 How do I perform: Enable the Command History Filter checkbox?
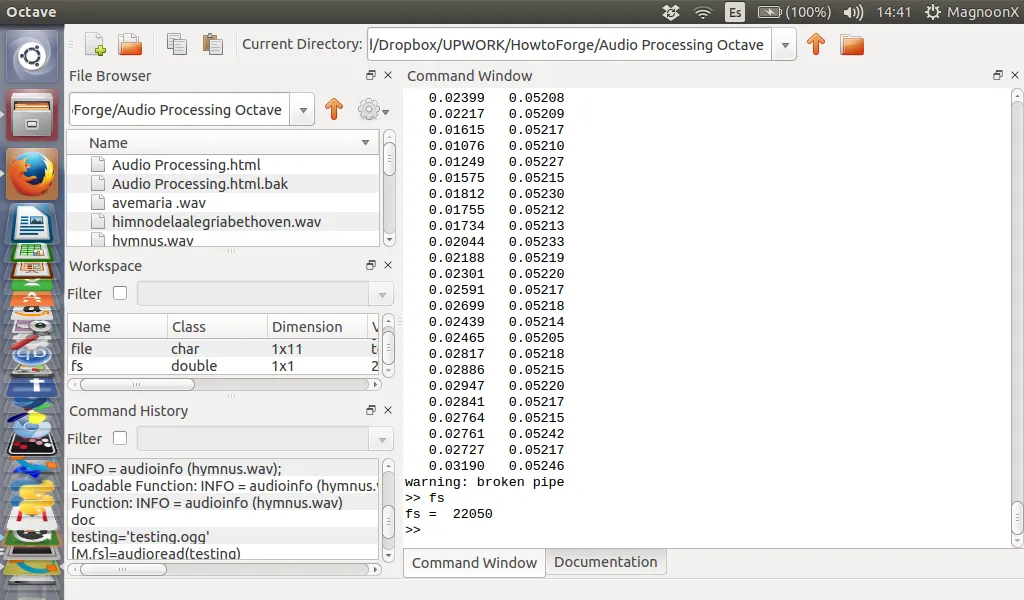pyautogui.click(x=120, y=439)
